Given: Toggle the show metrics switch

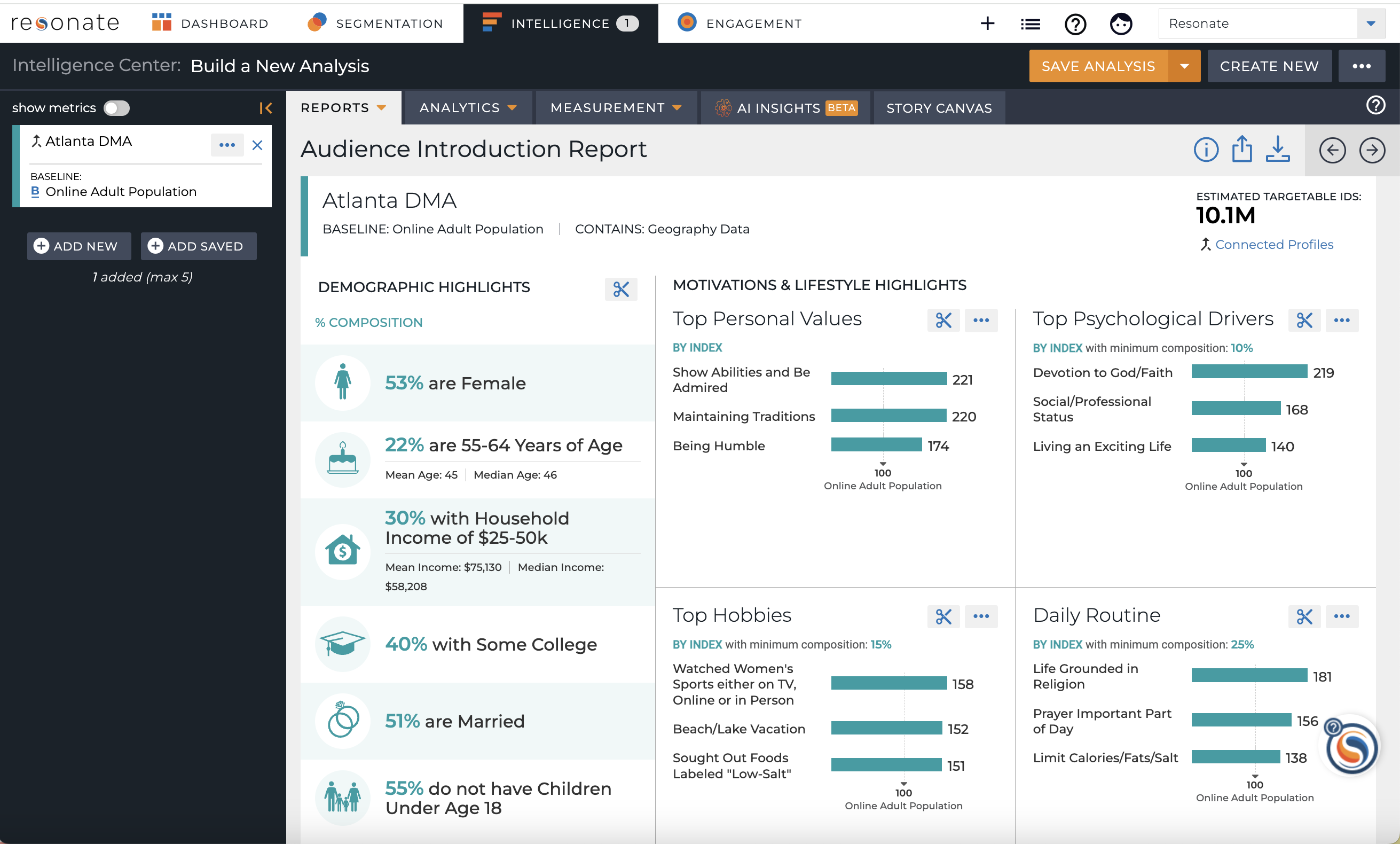Looking at the screenshot, I should (x=116, y=108).
